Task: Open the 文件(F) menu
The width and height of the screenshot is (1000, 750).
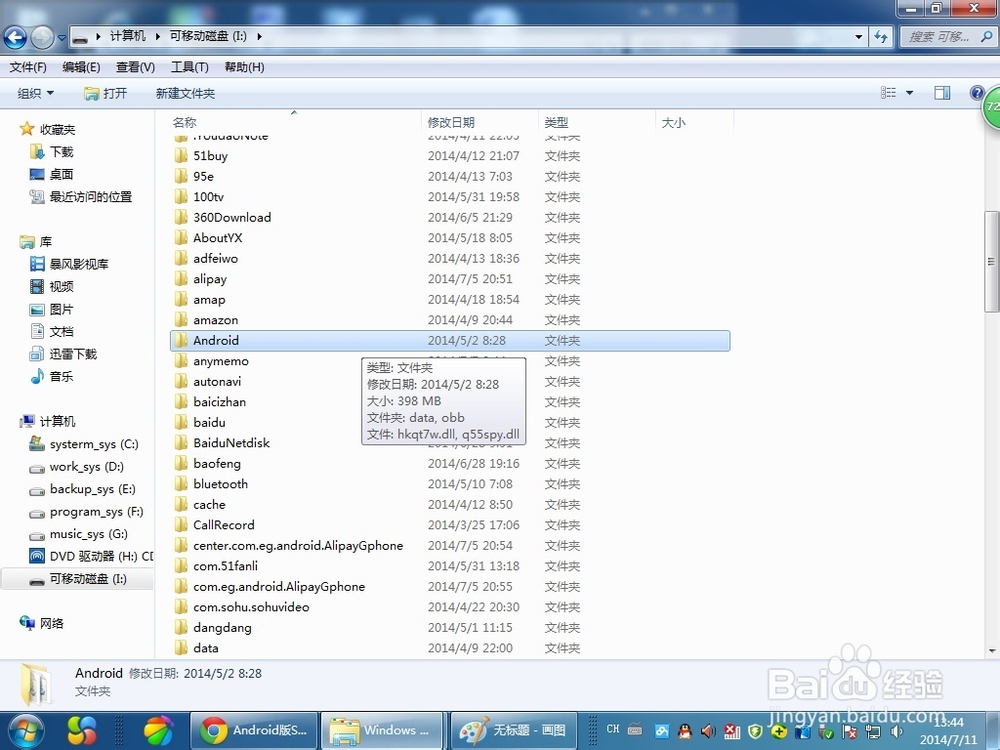Action: coord(28,67)
